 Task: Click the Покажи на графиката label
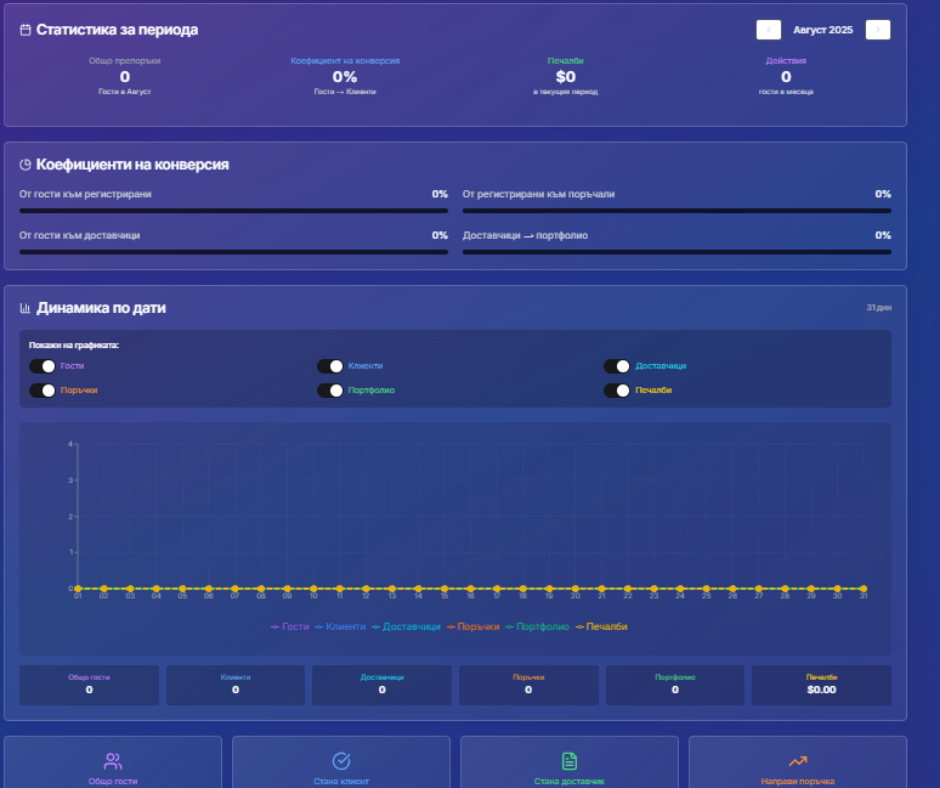point(74,345)
